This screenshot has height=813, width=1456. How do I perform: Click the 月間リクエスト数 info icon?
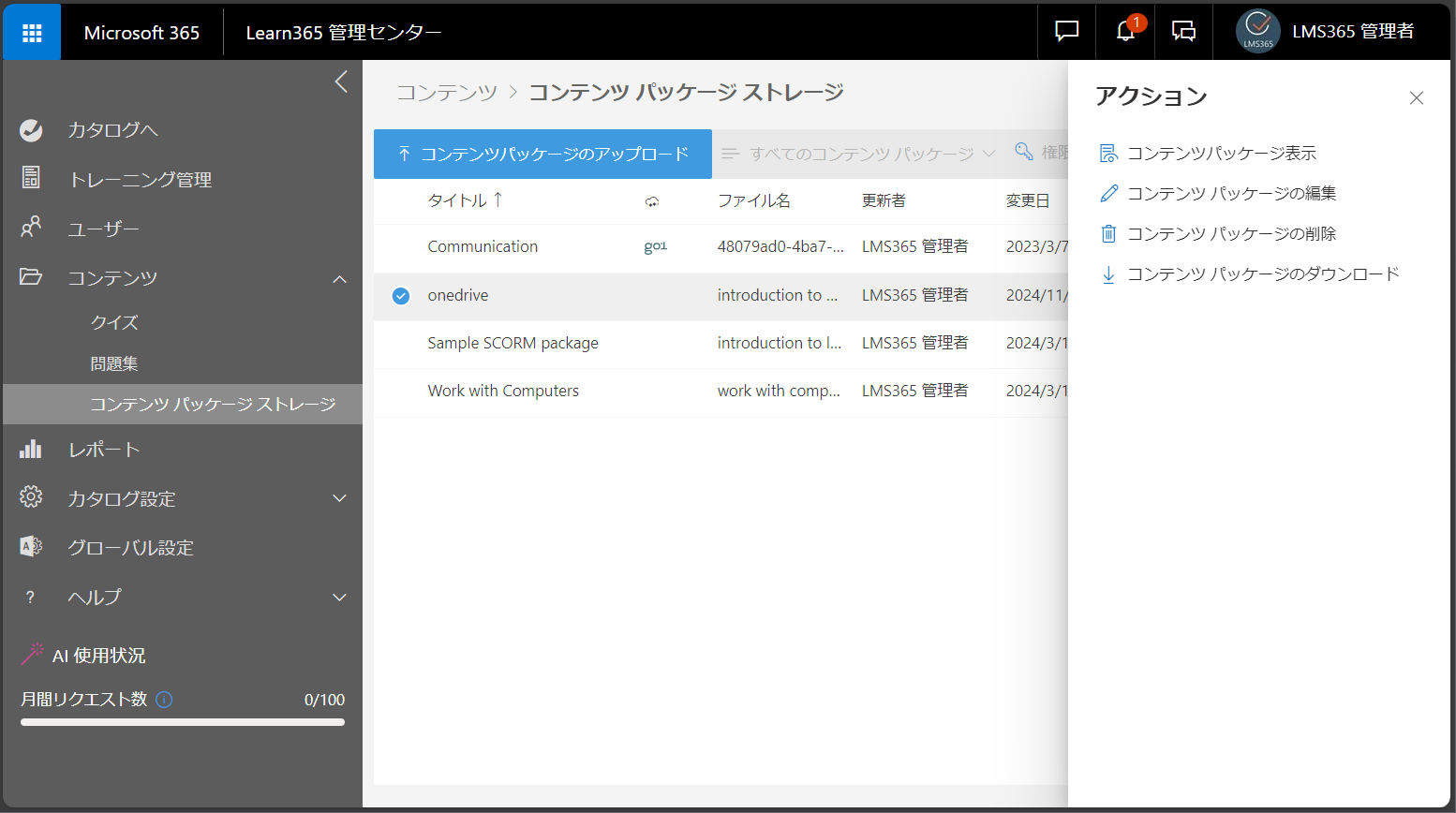(x=164, y=700)
